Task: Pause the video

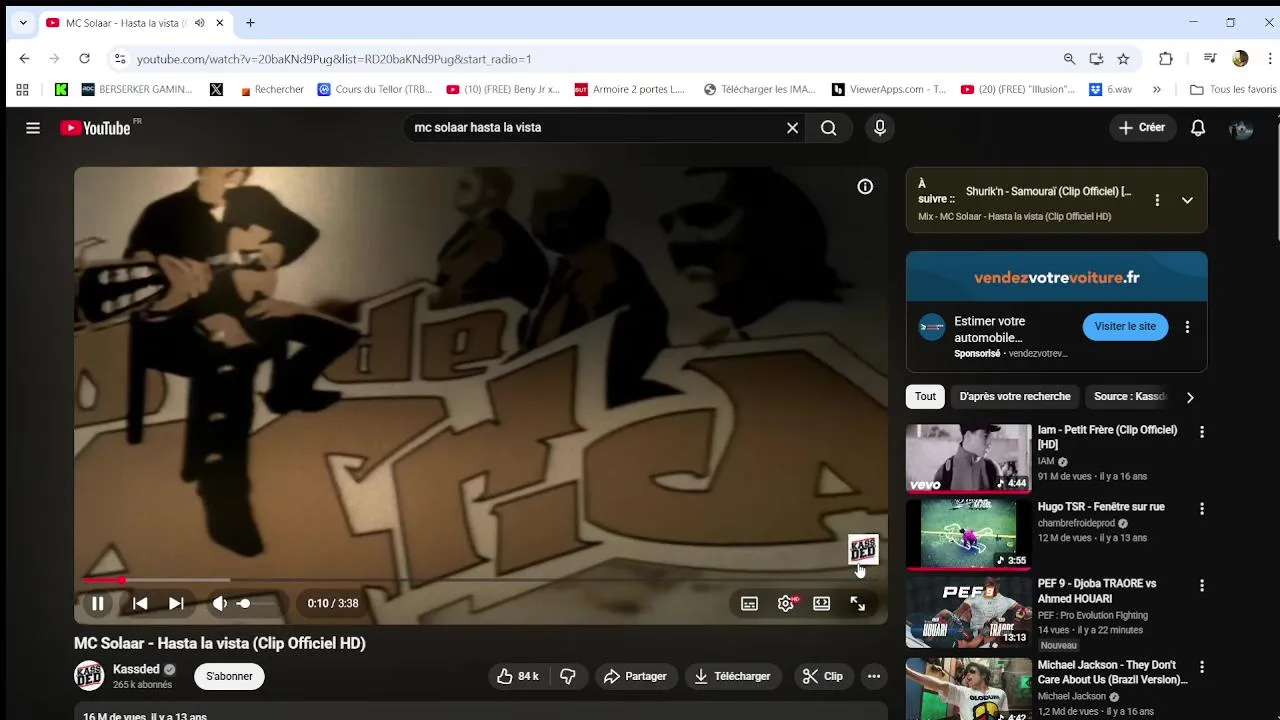Action: pos(98,603)
